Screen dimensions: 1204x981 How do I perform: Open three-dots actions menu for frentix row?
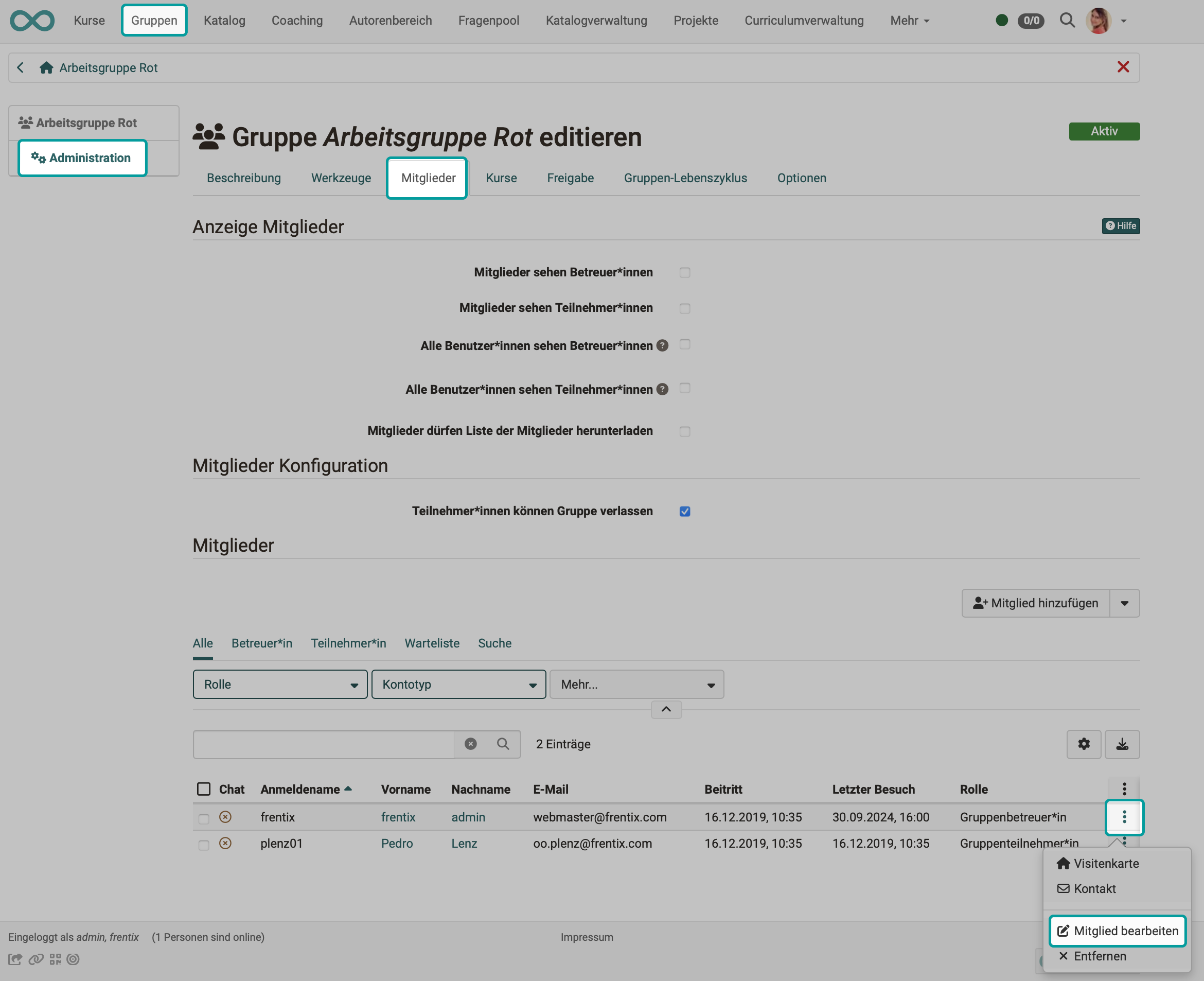point(1124,817)
